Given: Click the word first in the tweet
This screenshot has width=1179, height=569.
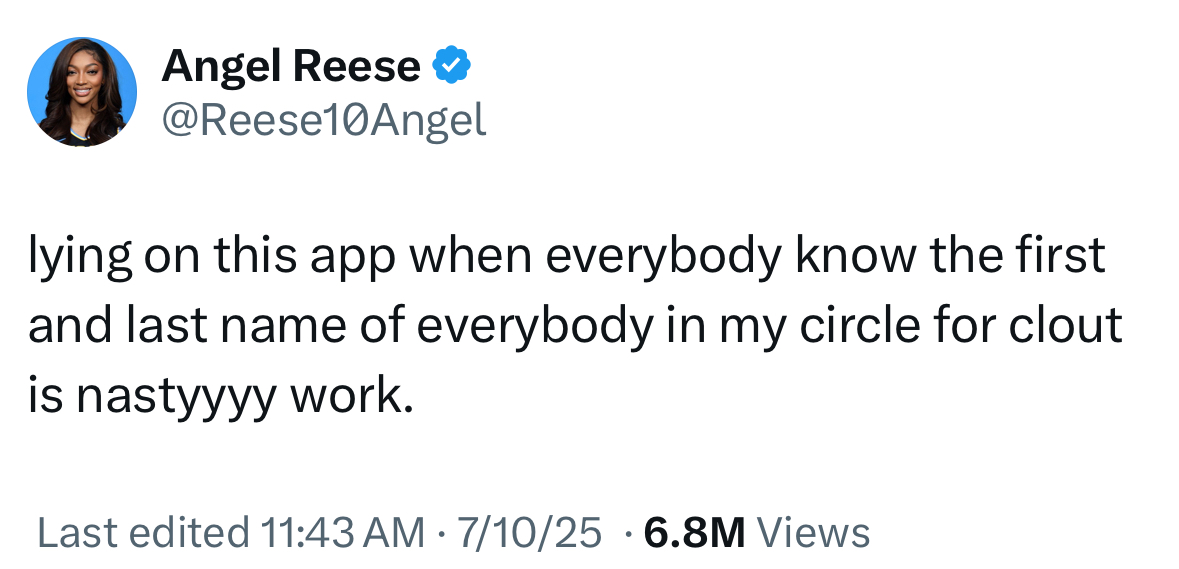Looking at the screenshot, I should [x=1071, y=257].
